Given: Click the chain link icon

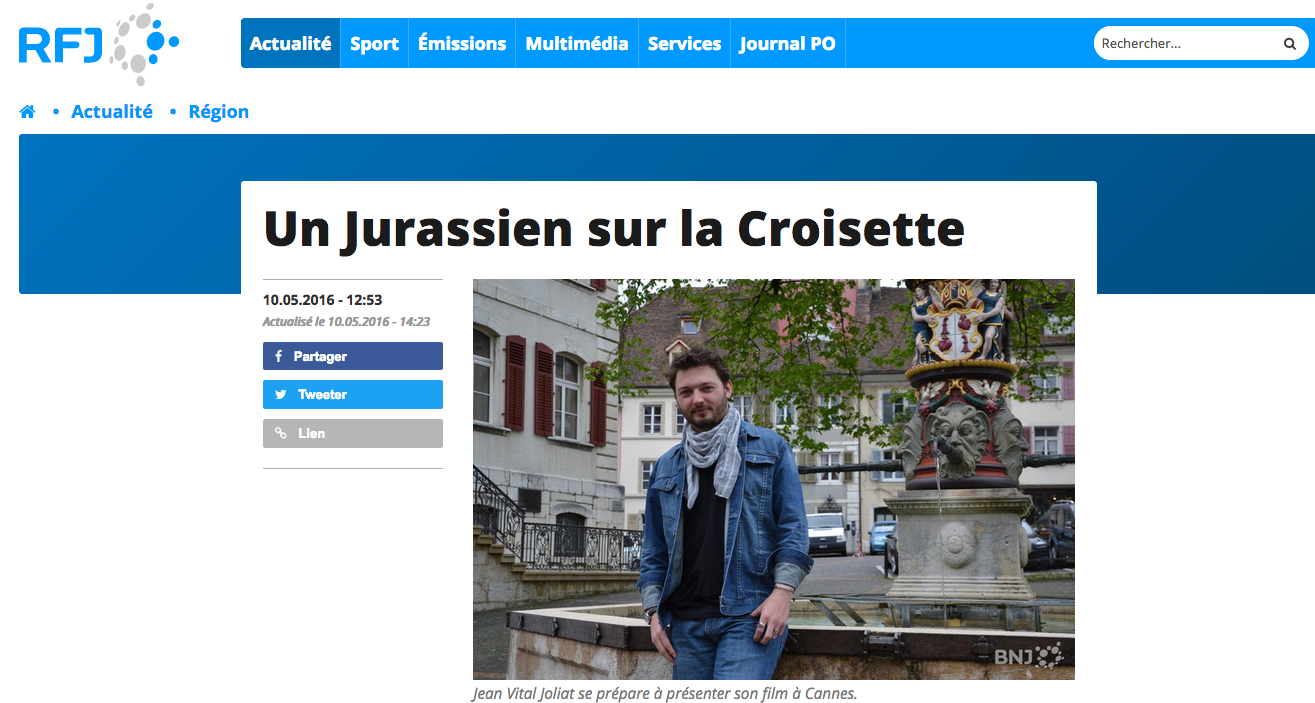Looking at the screenshot, I should [x=281, y=433].
